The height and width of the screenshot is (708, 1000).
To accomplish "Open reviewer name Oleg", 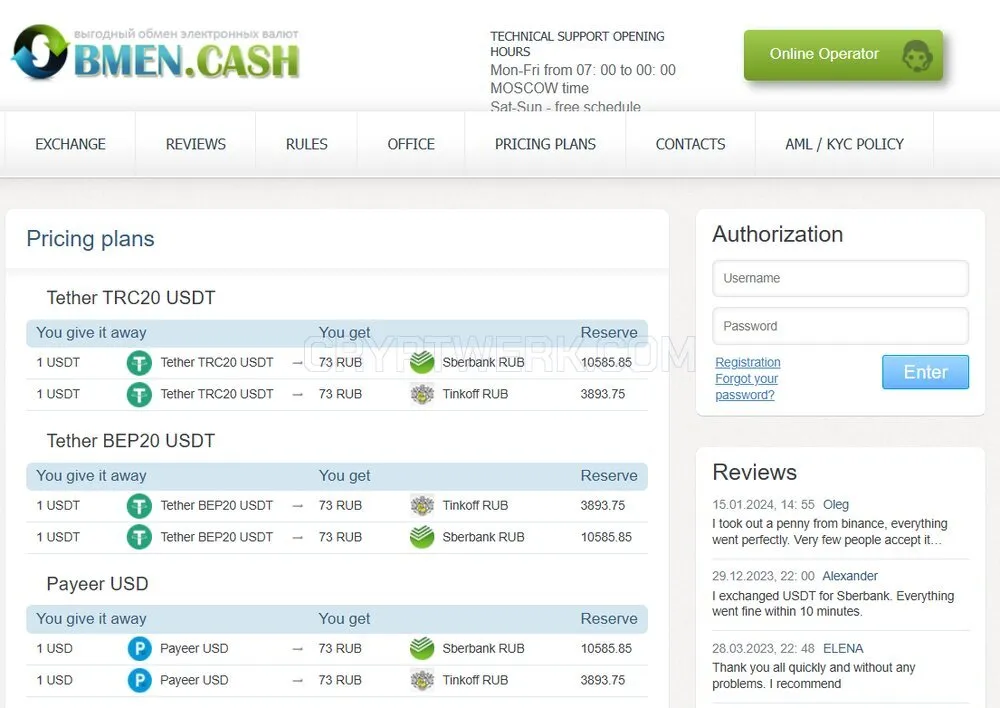I will coord(835,505).
